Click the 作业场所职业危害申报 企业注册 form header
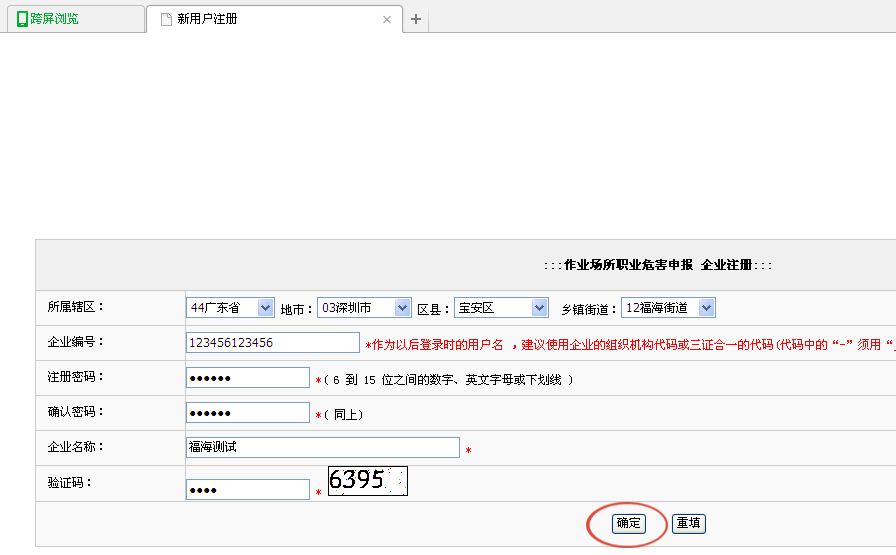This screenshot has height=555, width=896. coord(658,265)
